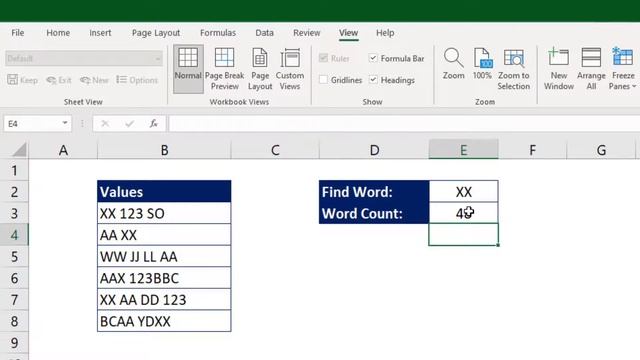Select row 3 header
This screenshot has width=640, height=360.
click(14, 213)
